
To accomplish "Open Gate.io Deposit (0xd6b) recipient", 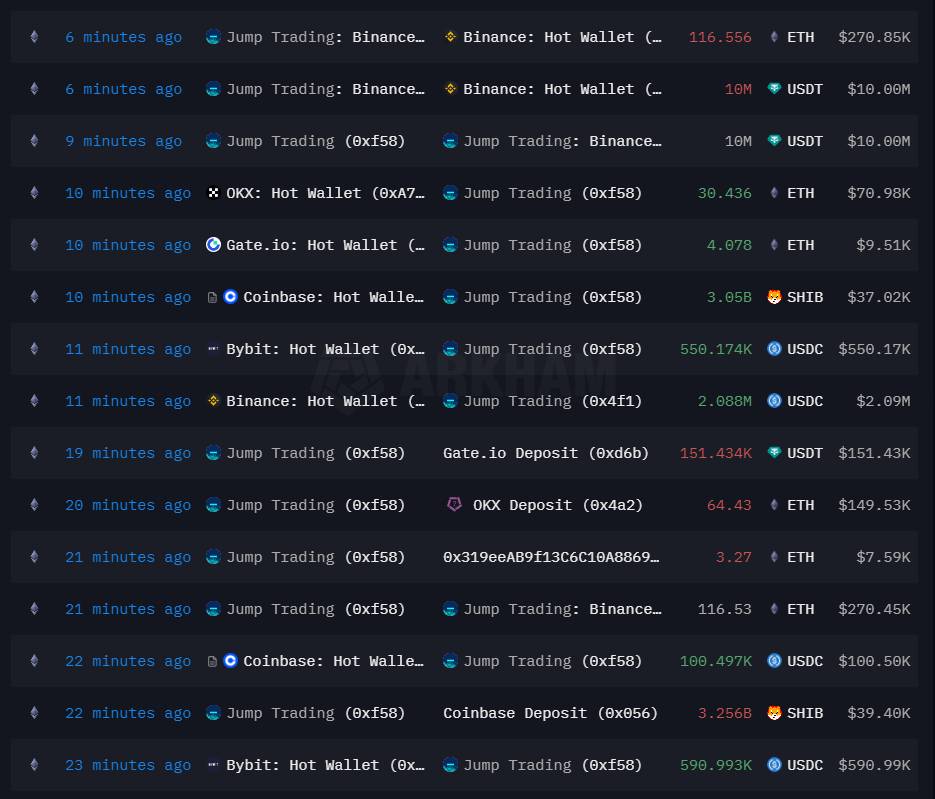I will click(546, 453).
